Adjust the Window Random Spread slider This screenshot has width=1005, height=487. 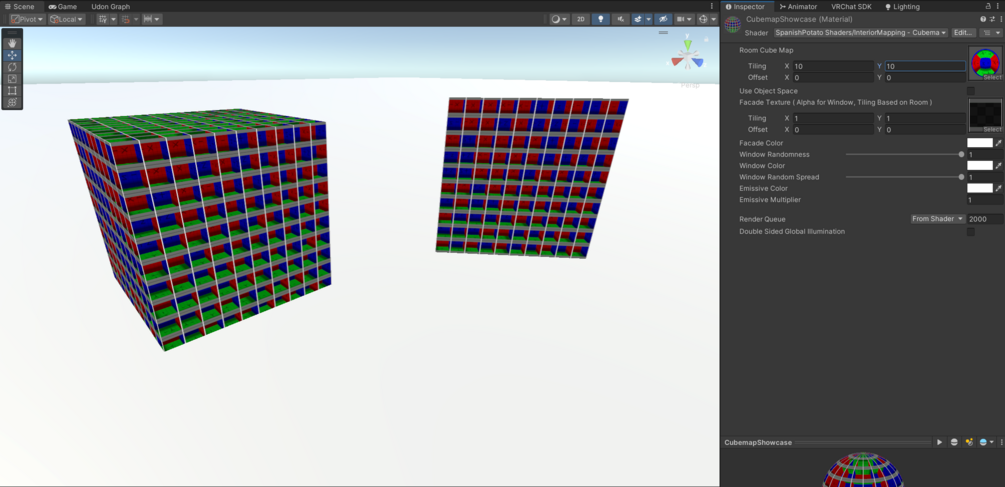903,177
